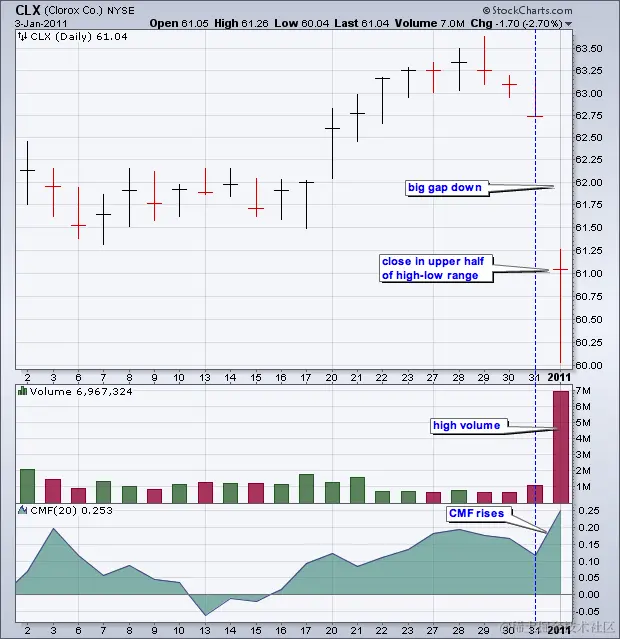The width and height of the screenshot is (620, 639).
Task: Click the price bar icon beside CLX (Daily)
Action: pyautogui.click(x=22, y=37)
